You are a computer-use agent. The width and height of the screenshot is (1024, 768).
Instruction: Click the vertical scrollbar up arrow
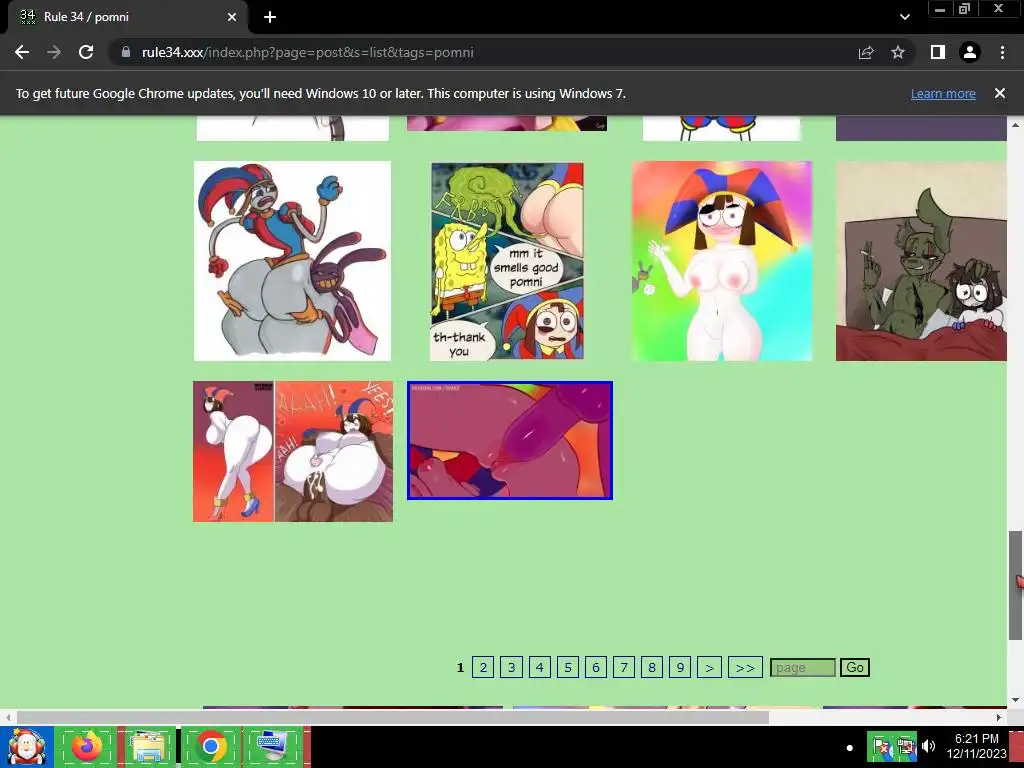point(1015,124)
